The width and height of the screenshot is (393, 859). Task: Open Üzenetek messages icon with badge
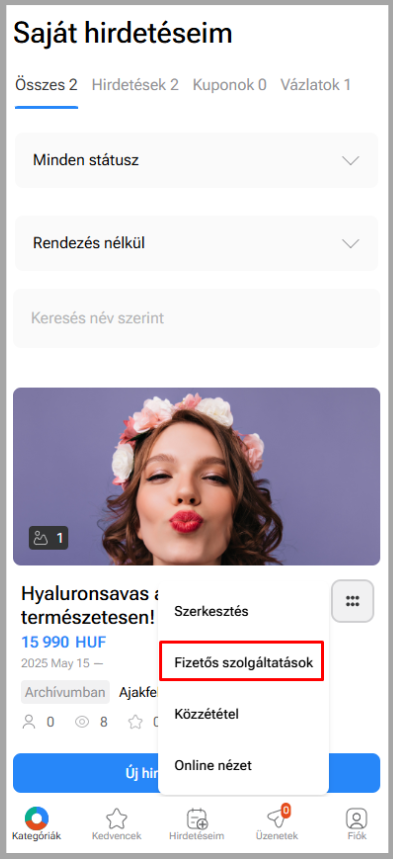[x=277, y=817]
